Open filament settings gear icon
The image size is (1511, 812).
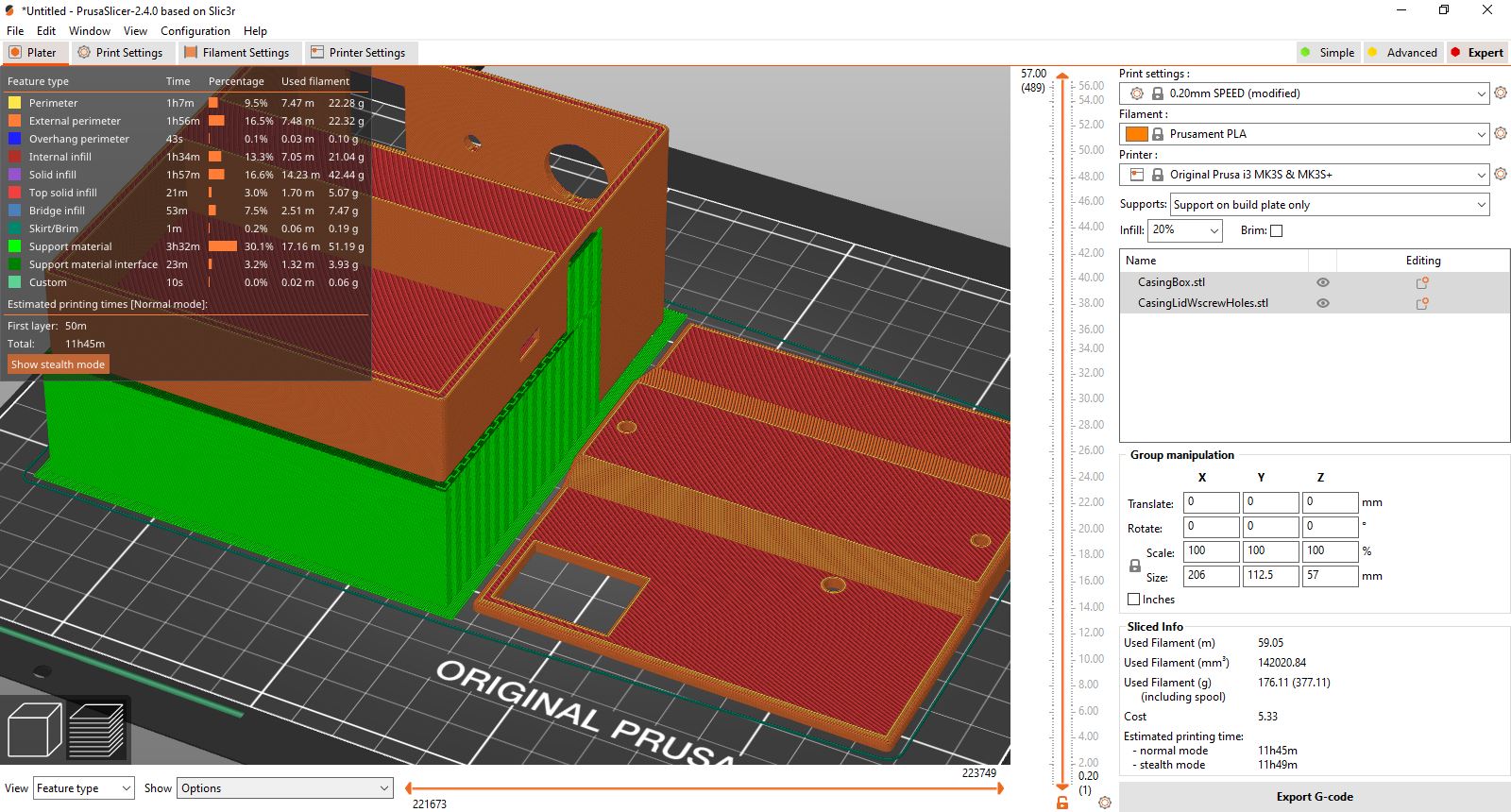click(1501, 133)
